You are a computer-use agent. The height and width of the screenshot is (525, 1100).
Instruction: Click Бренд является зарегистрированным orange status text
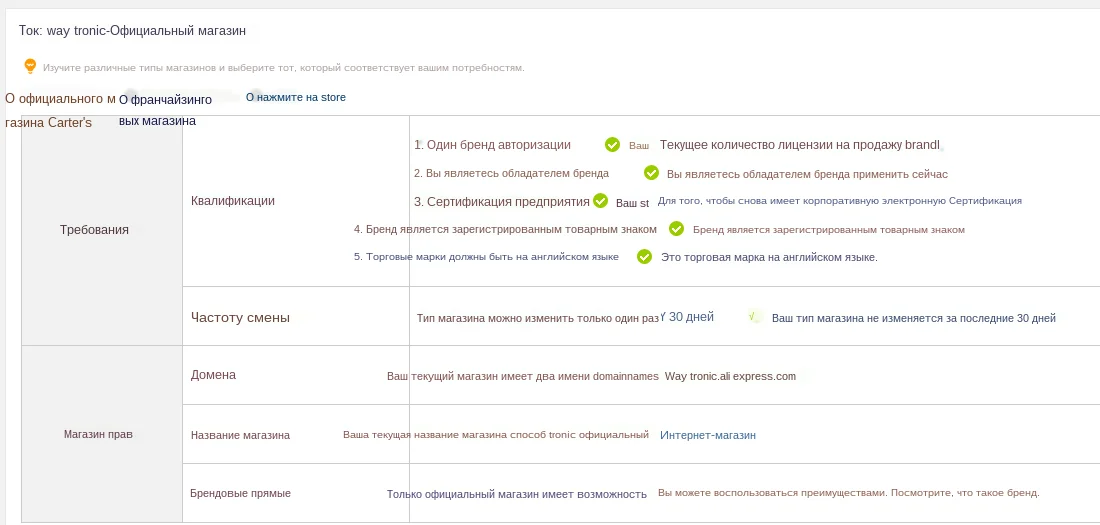[828, 229]
